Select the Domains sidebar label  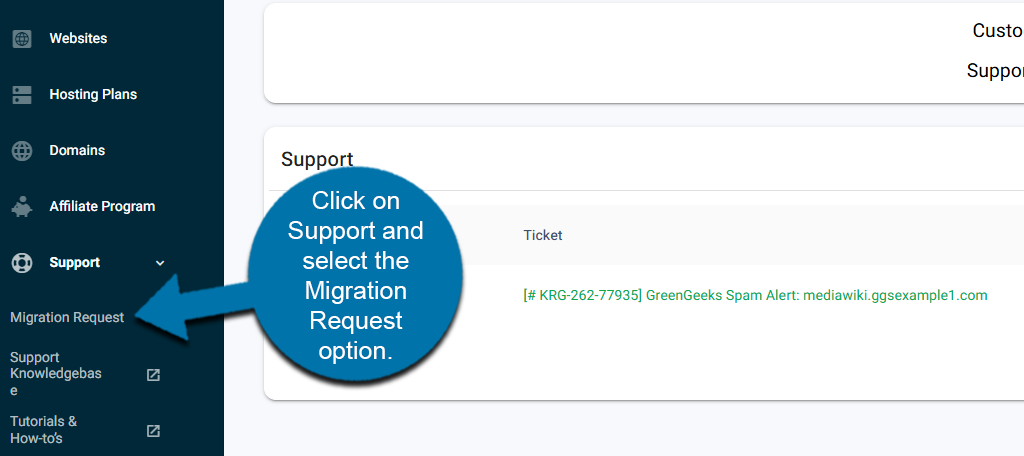click(x=77, y=151)
